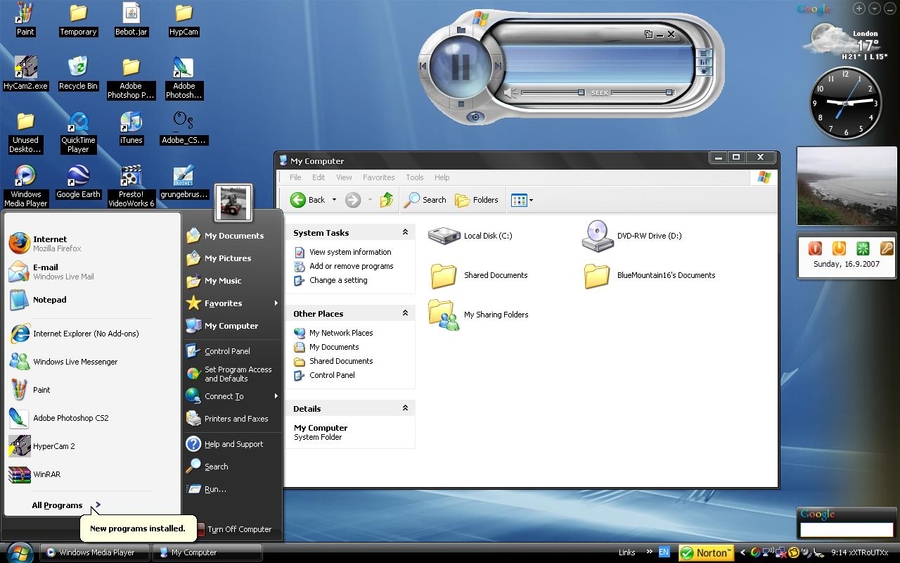Click the media player SEEK slider
This screenshot has width=900, height=563.
pyautogui.click(x=642, y=92)
